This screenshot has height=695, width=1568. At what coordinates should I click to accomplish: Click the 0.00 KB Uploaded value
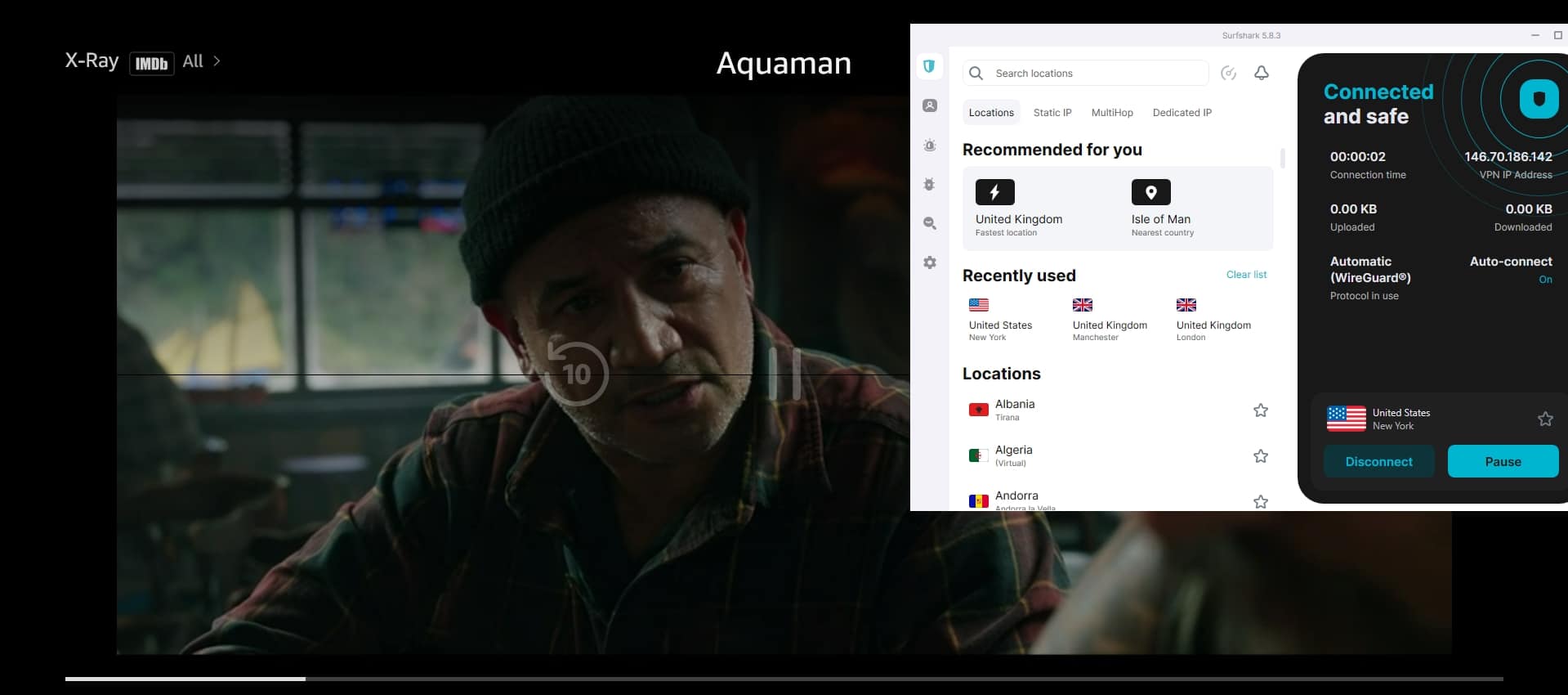click(1353, 208)
